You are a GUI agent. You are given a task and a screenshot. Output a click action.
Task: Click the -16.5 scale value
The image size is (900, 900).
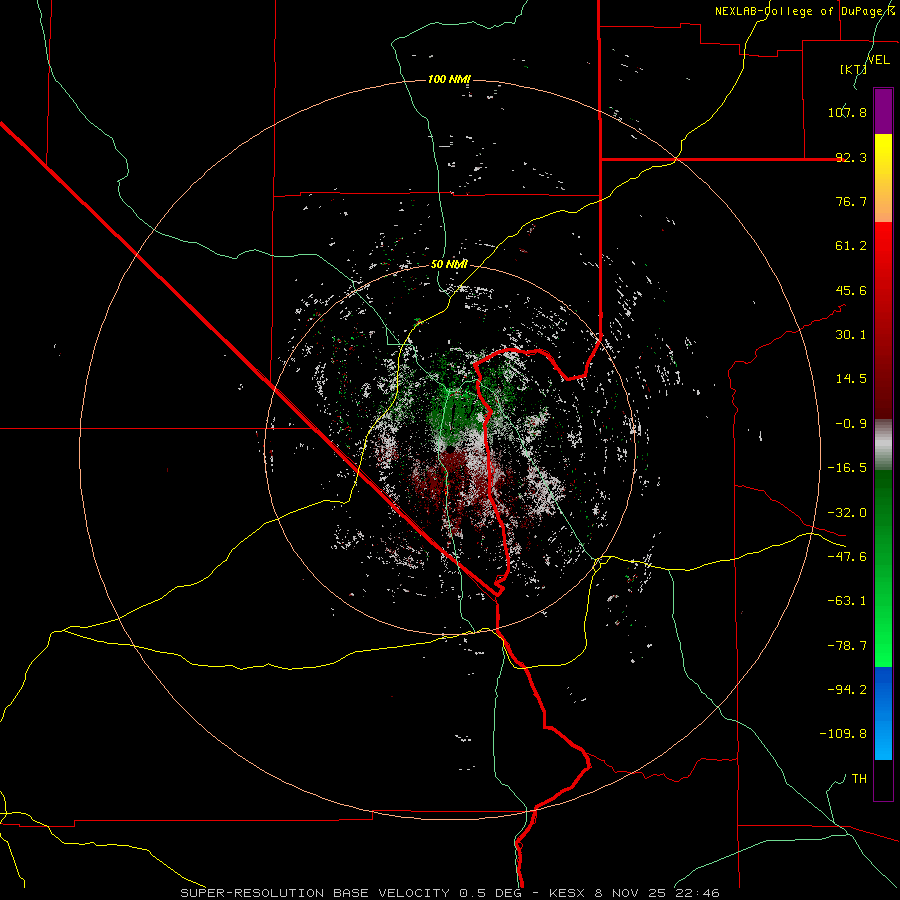[x=847, y=468]
